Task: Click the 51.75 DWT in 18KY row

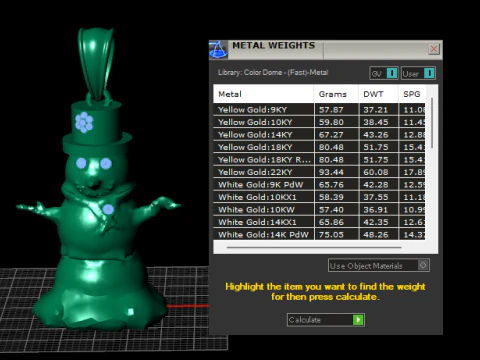Action: [378, 147]
